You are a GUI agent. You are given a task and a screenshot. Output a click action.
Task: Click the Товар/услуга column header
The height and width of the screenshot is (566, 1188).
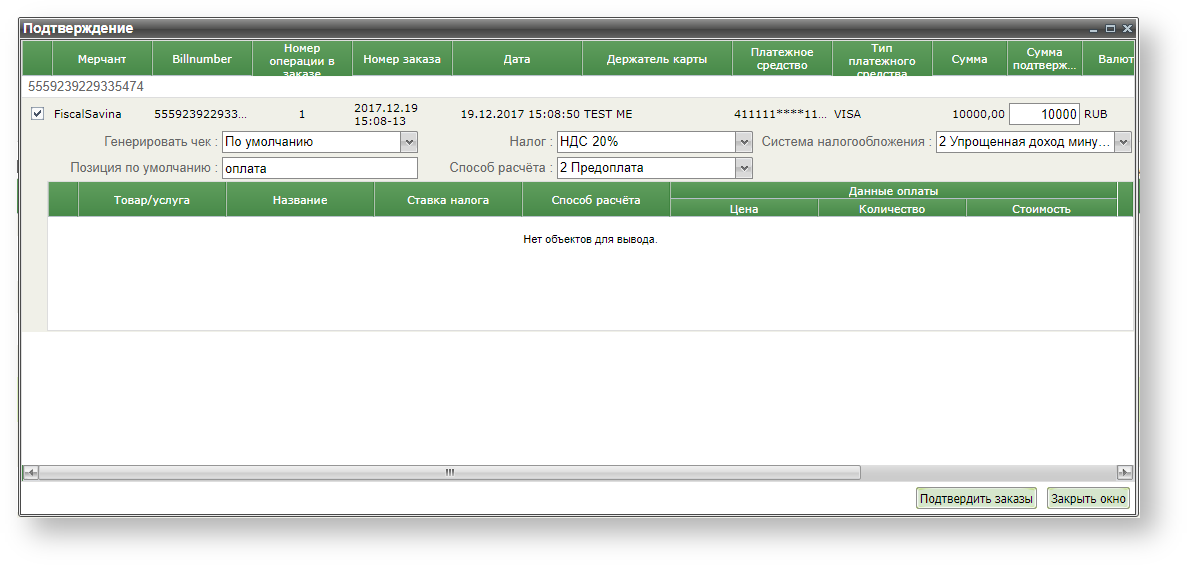point(152,200)
